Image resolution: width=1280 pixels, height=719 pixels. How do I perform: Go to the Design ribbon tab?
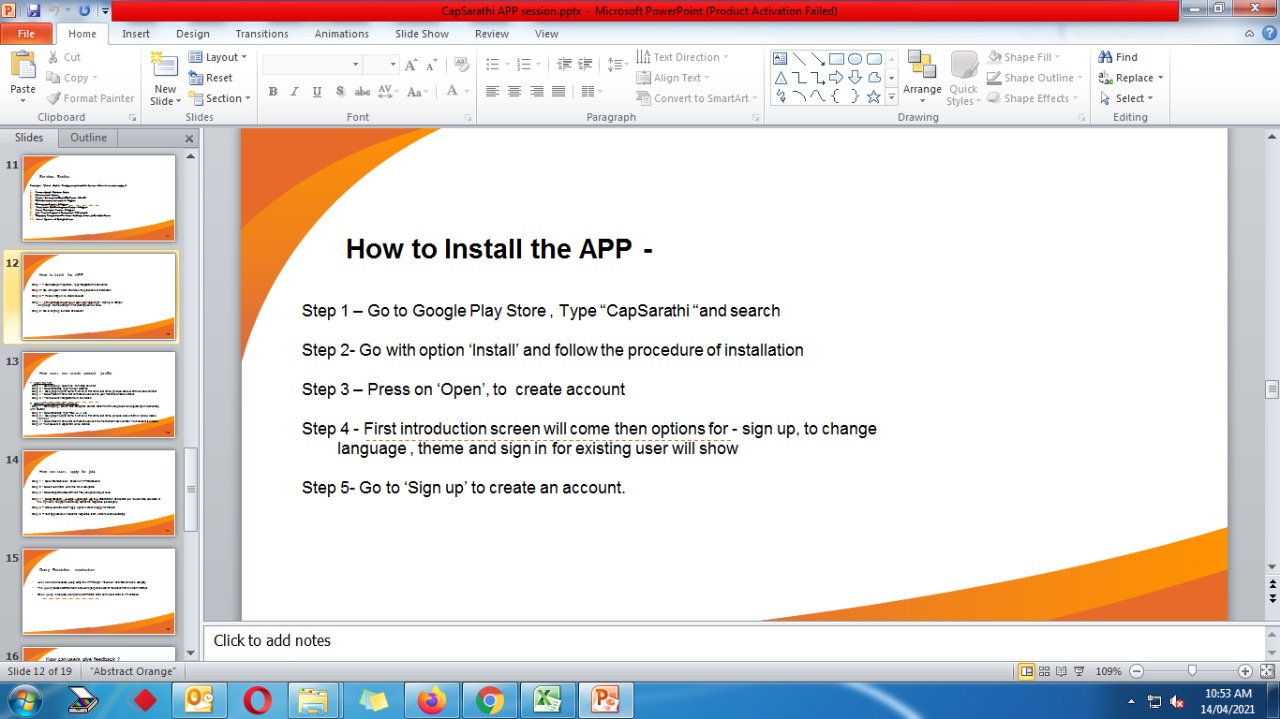coord(193,33)
